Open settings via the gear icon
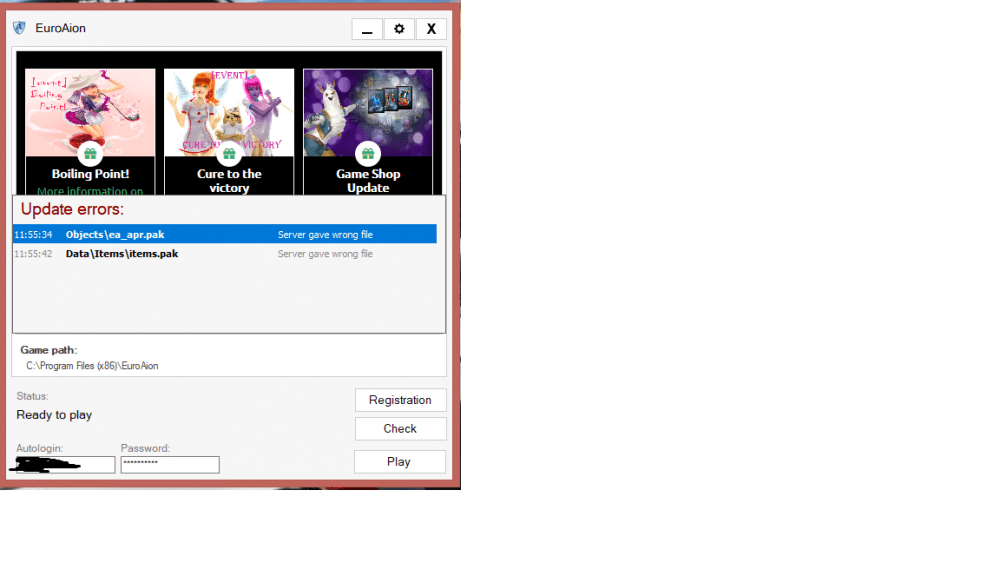The width and height of the screenshot is (1000, 563). [399, 29]
